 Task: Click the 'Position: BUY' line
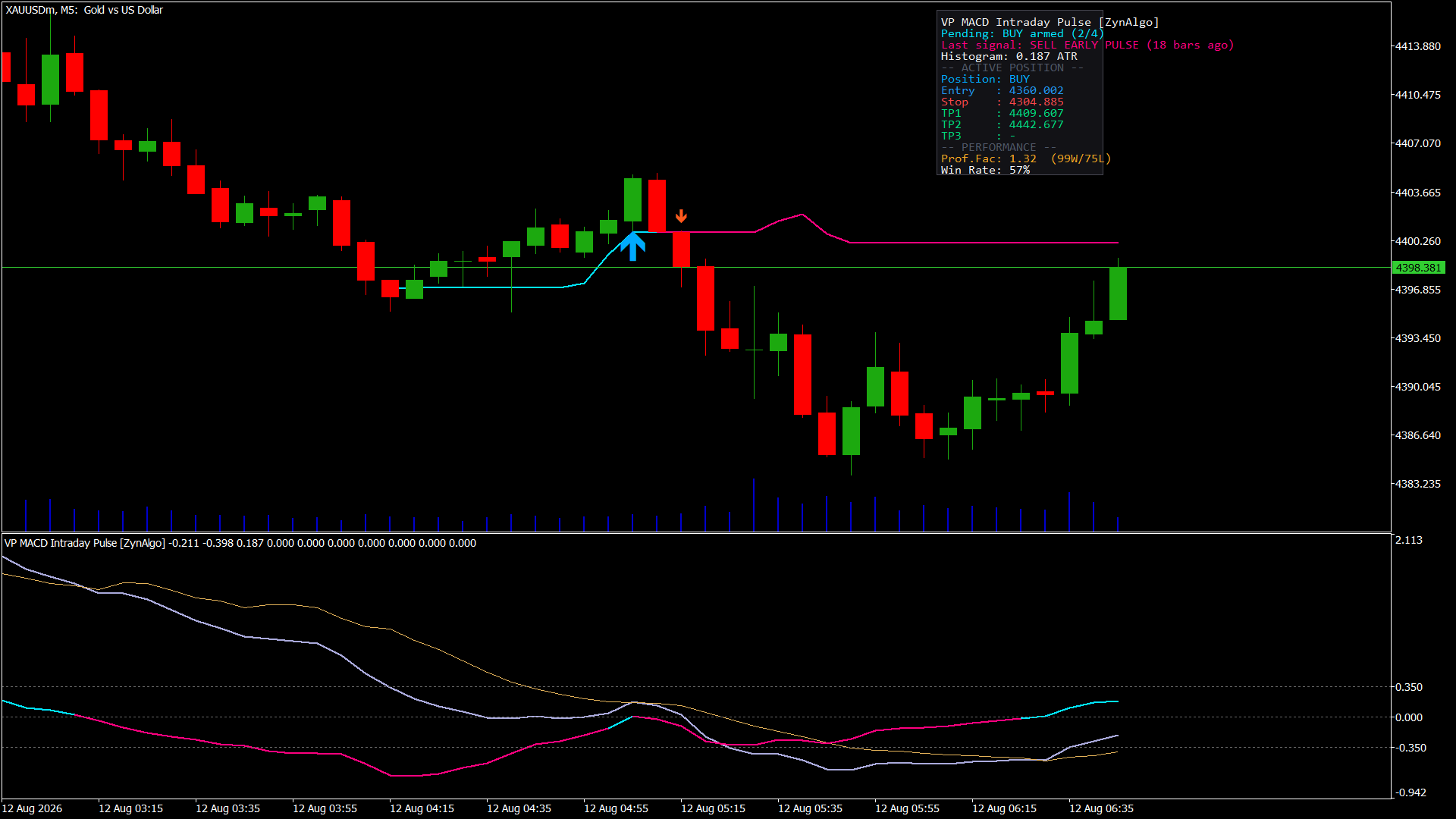click(985, 79)
